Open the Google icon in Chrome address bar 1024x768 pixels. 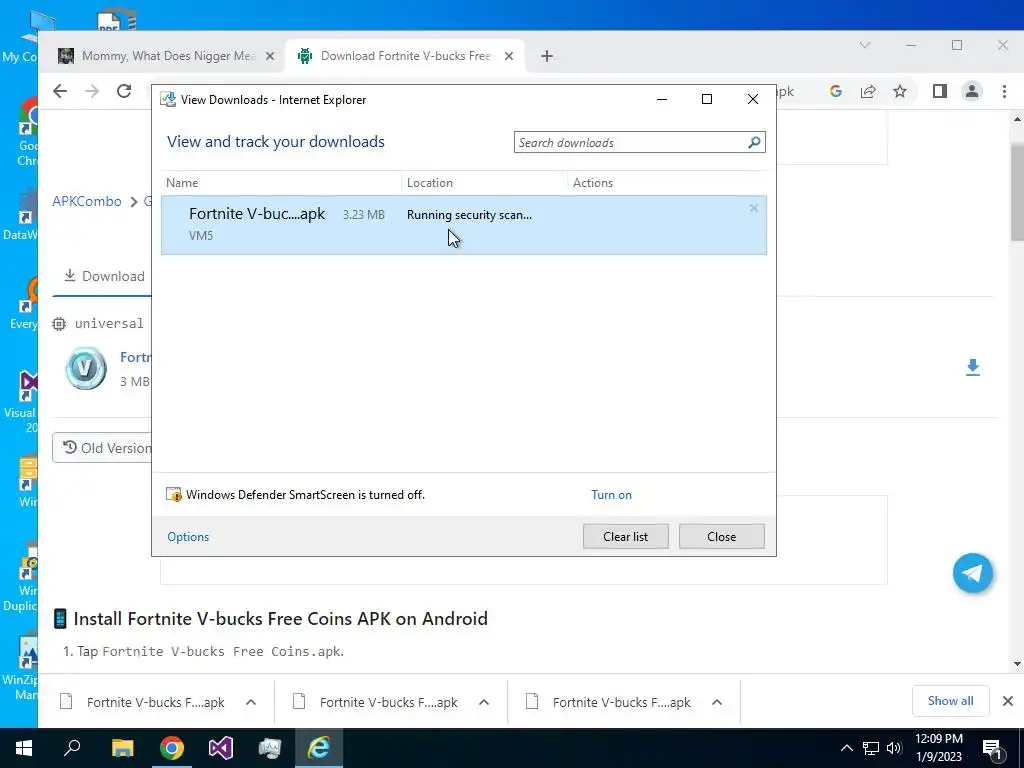point(835,91)
